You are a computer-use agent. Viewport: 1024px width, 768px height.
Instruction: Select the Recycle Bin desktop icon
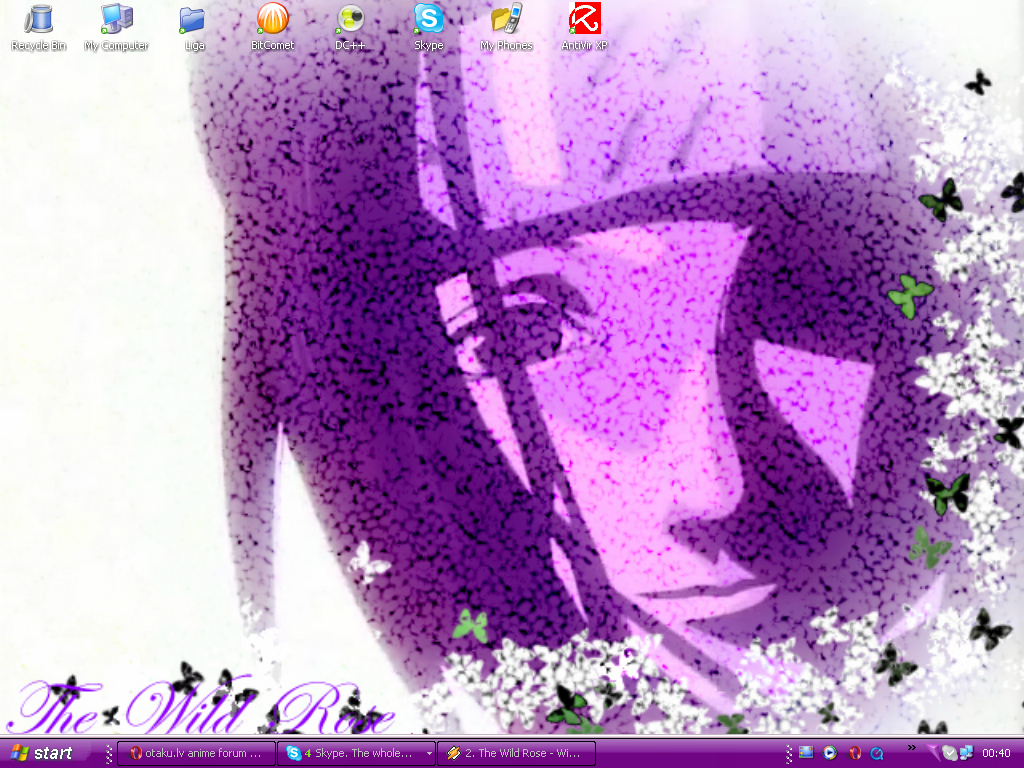tap(39, 27)
